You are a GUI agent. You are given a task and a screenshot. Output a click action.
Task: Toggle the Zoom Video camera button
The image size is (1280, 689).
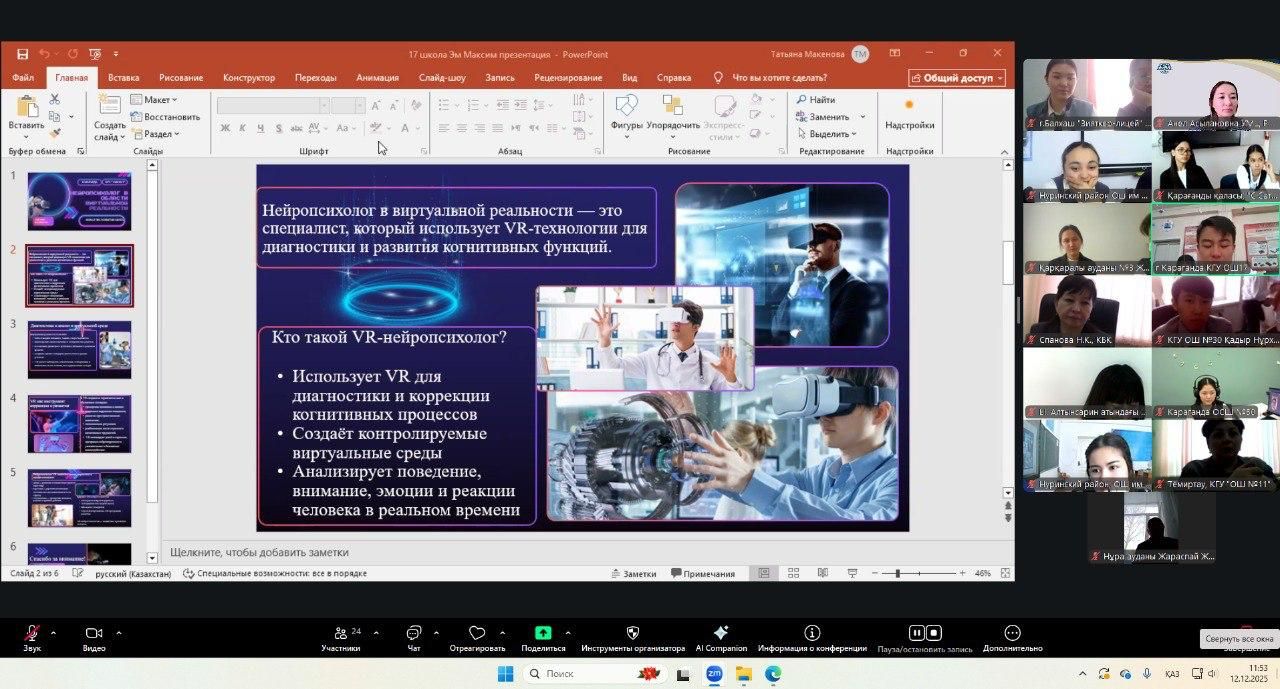(x=94, y=634)
